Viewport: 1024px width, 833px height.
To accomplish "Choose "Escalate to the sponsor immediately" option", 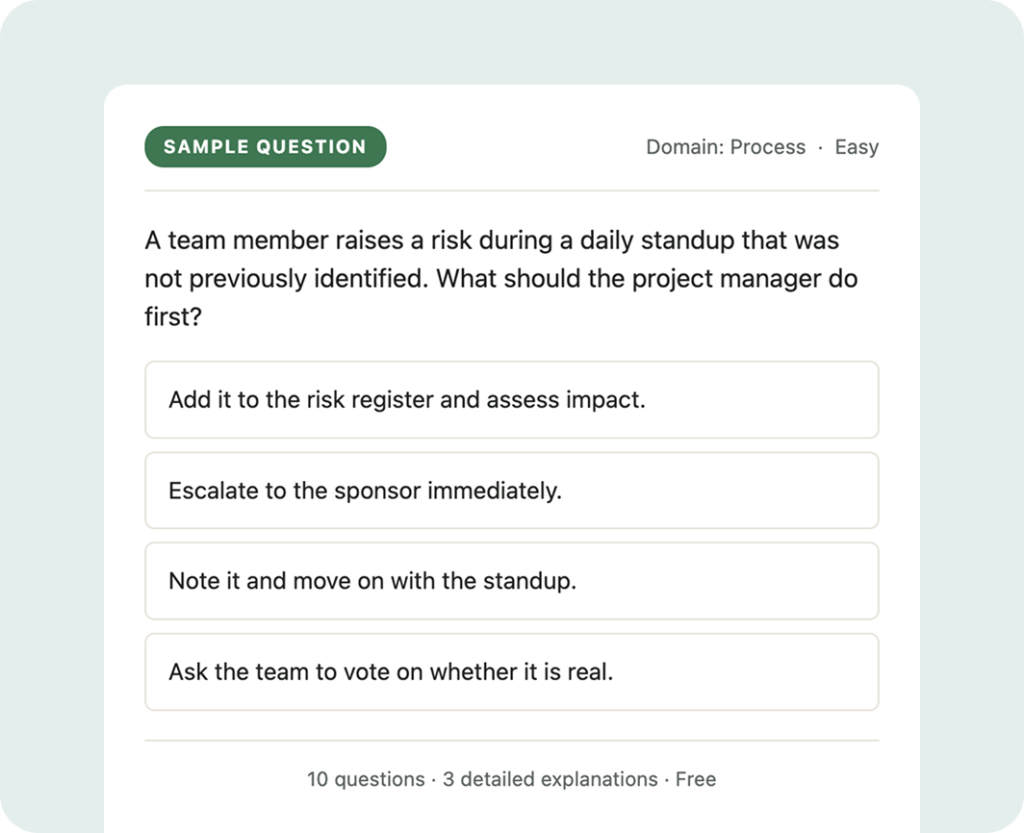I will pyautogui.click(x=511, y=490).
